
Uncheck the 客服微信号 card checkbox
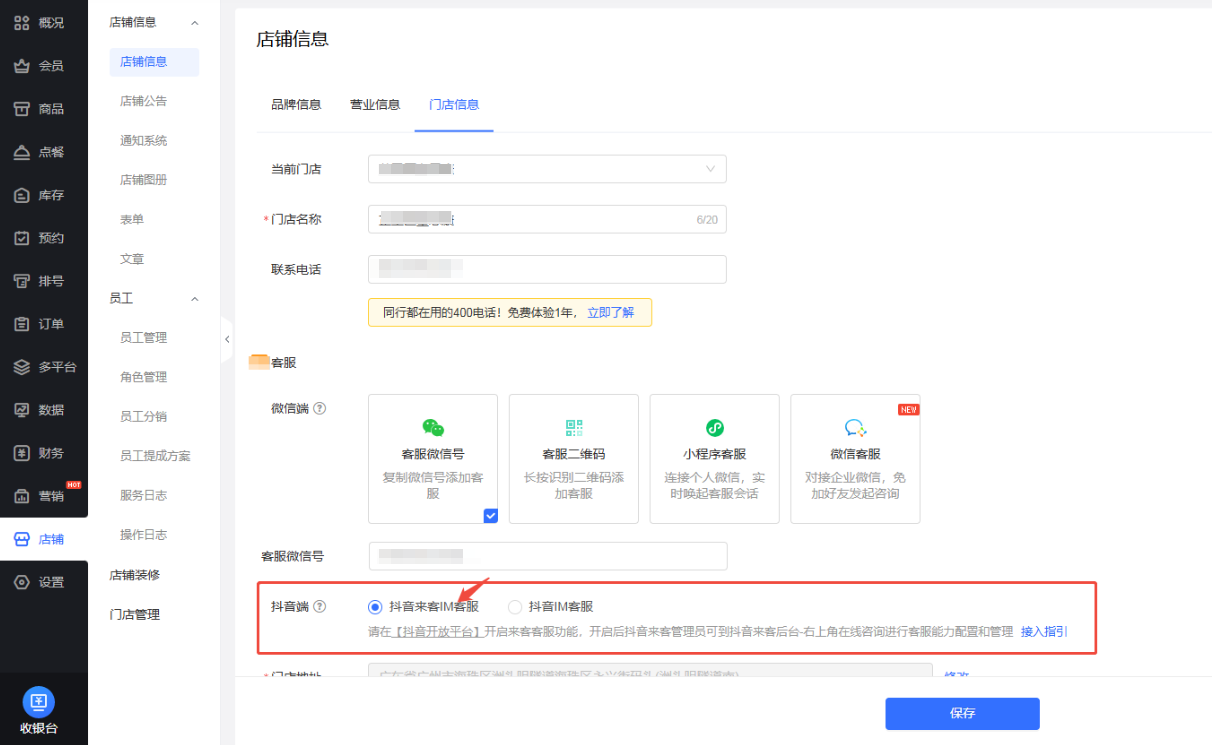click(490, 516)
